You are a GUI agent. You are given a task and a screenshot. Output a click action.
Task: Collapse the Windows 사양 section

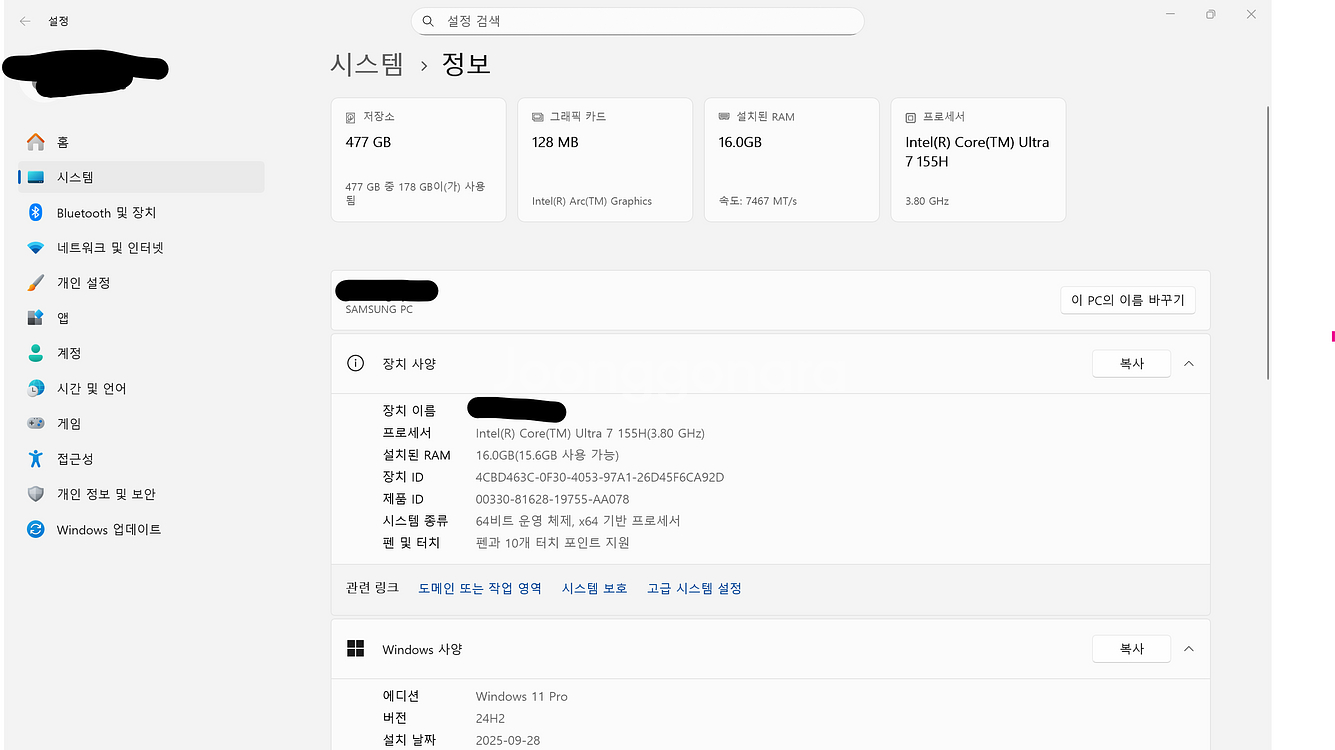[1189, 648]
